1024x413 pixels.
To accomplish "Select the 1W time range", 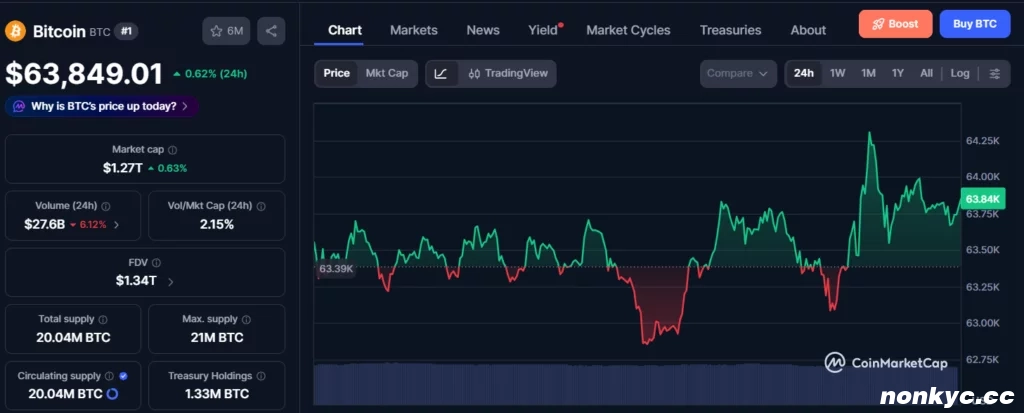I will (x=837, y=73).
